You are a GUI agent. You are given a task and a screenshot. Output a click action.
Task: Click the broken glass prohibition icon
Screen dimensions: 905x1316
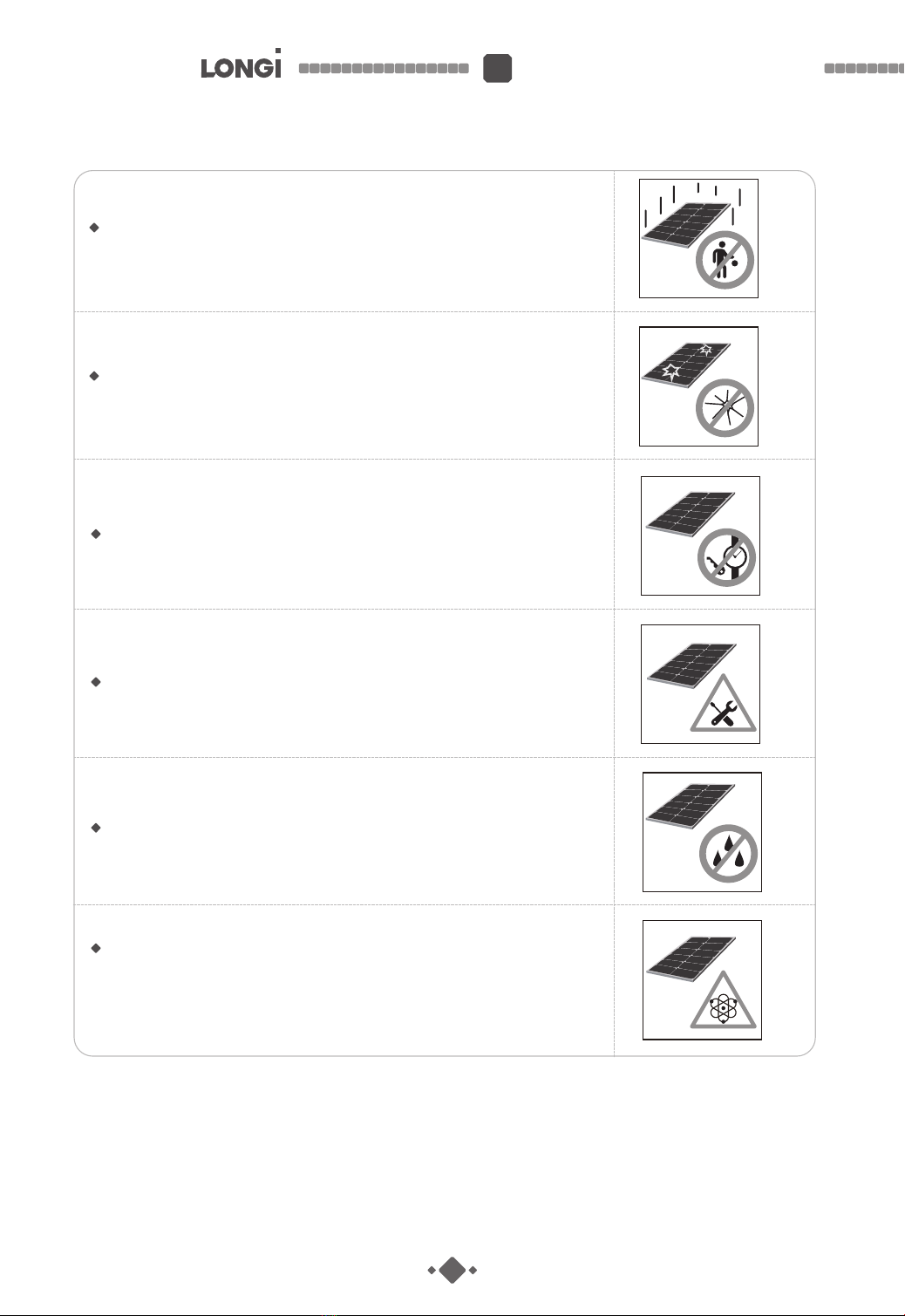725,408
